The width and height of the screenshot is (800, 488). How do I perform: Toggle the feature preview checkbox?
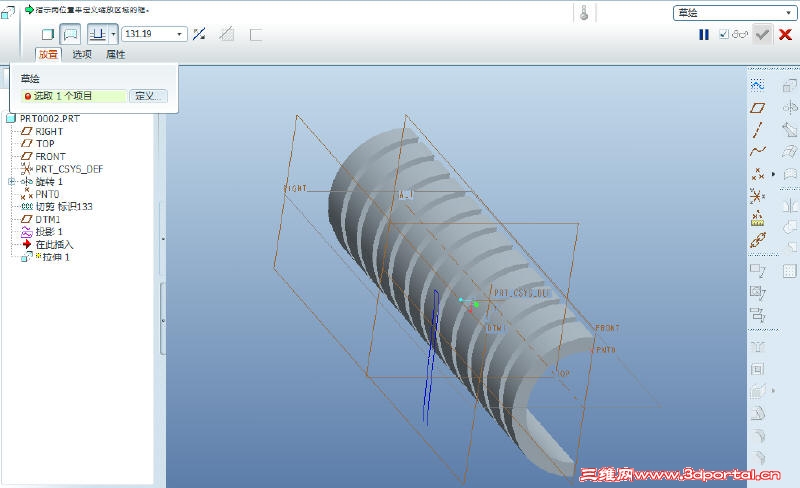click(x=723, y=34)
